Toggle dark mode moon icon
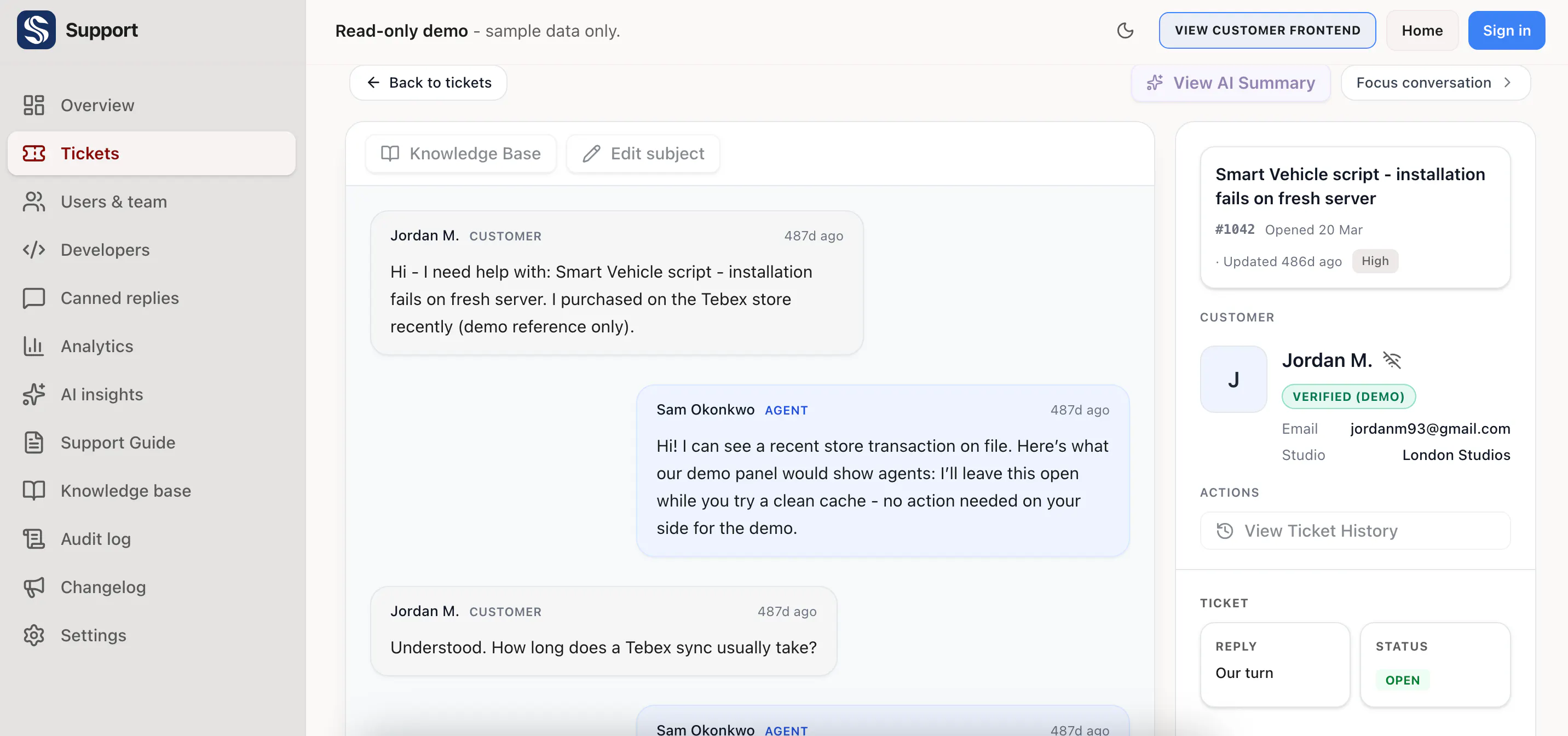The height and width of the screenshot is (736, 1568). click(x=1125, y=31)
